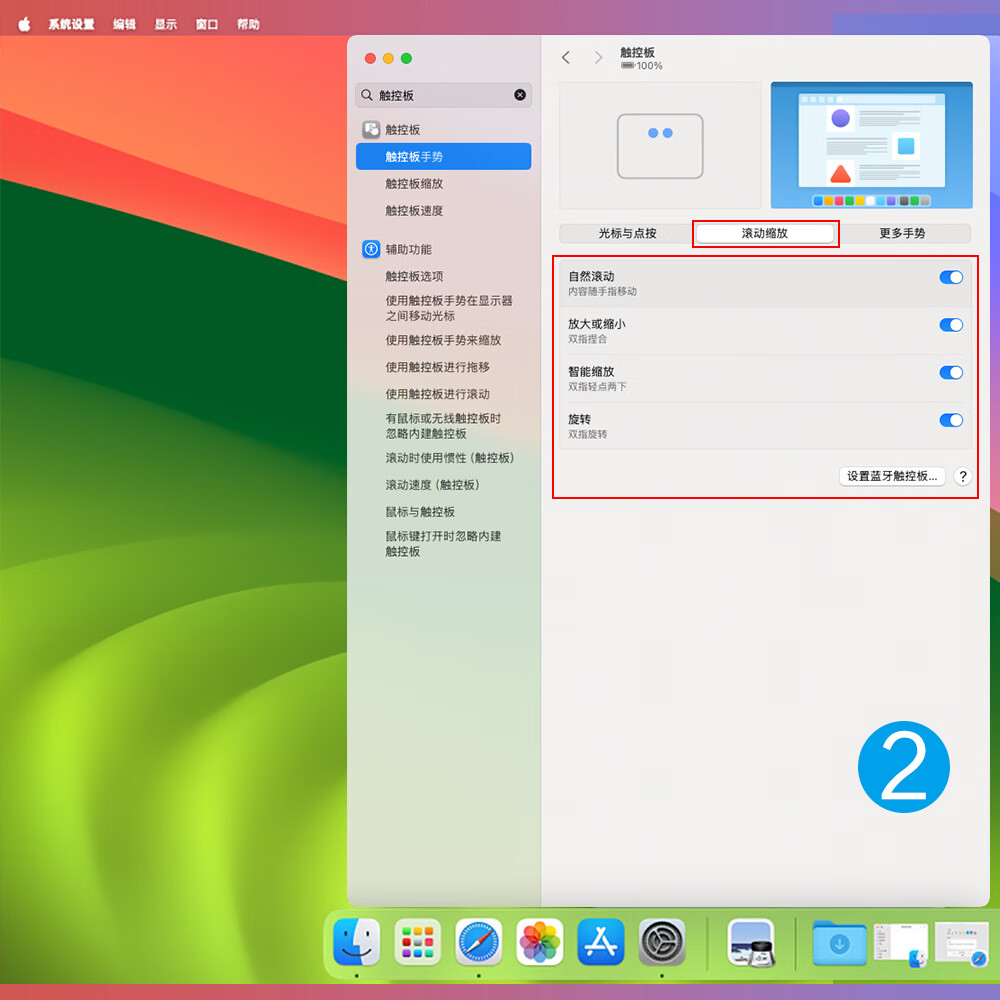Open the Apple menu icon
Screen dimensions: 1000x1000
(24, 24)
